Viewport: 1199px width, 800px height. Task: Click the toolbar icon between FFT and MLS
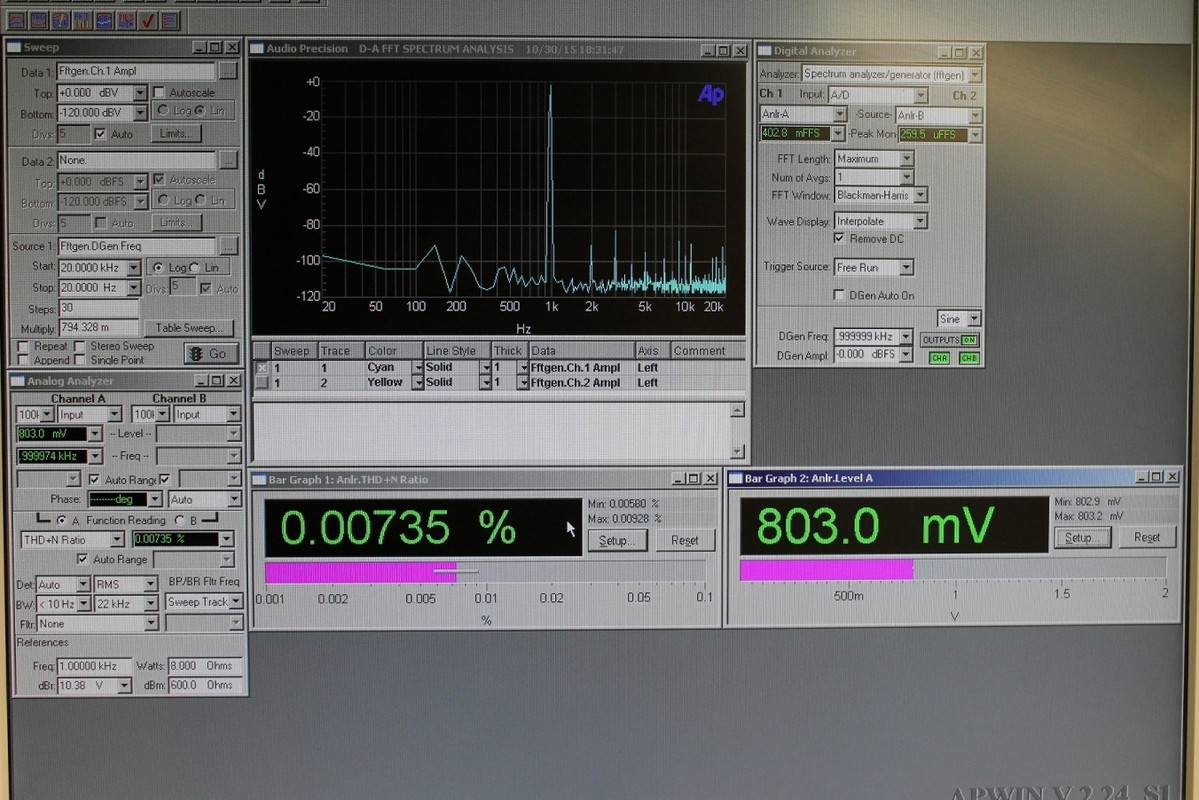104,20
